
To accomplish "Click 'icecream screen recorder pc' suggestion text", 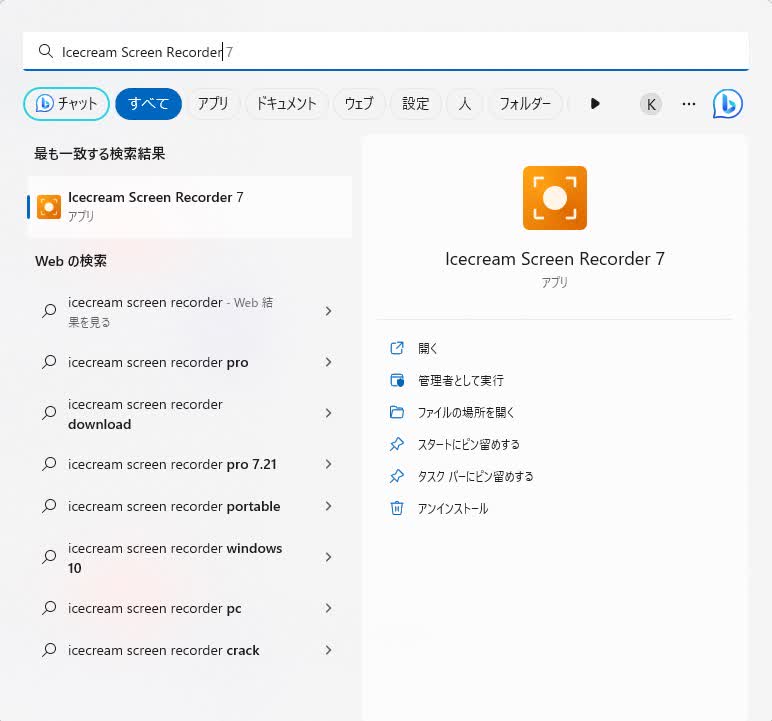I will point(155,609).
